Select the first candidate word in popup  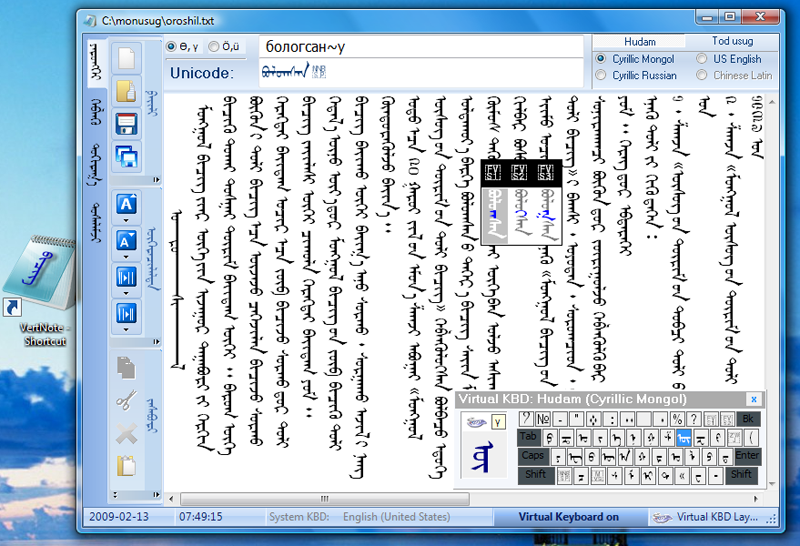click(494, 215)
